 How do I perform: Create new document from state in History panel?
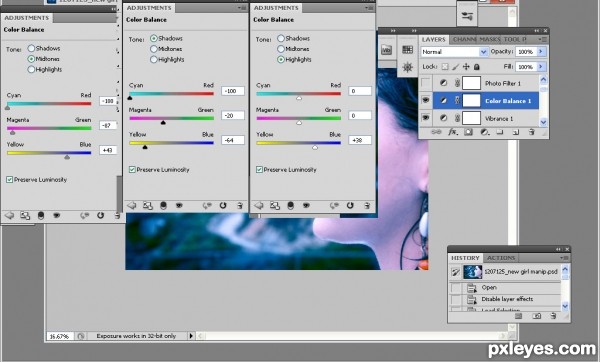click(x=518, y=316)
